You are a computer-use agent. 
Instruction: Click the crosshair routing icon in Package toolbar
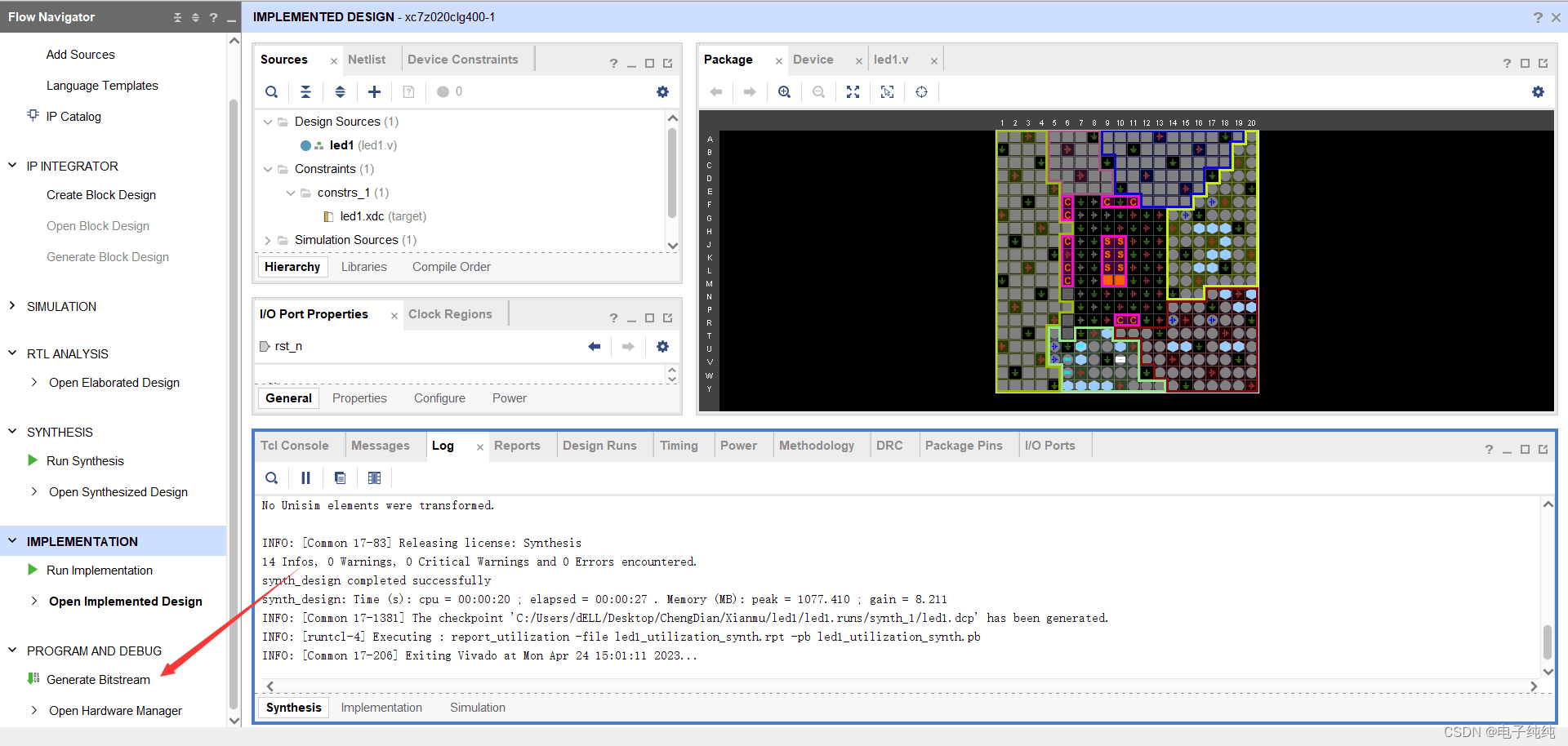pyautogui.click(x=921, y=92)
